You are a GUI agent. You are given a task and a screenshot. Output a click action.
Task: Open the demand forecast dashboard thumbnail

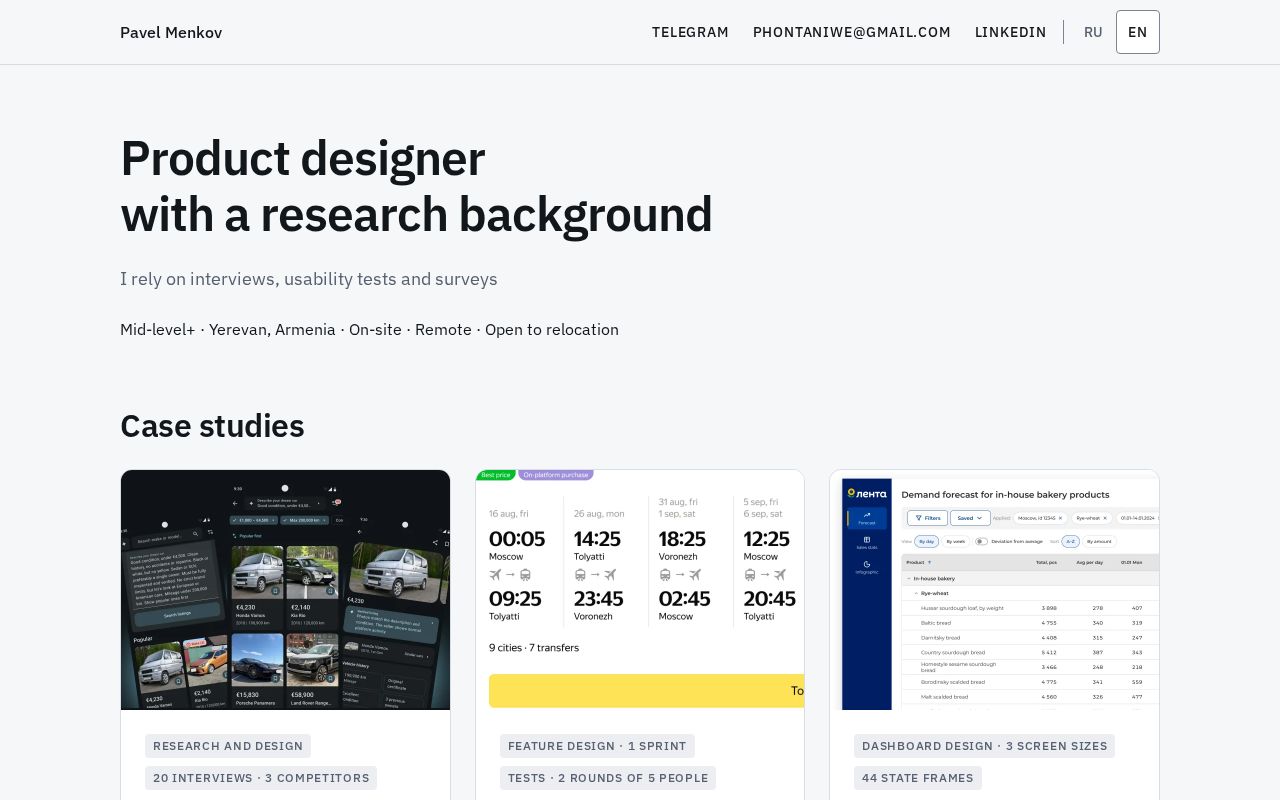995,590
